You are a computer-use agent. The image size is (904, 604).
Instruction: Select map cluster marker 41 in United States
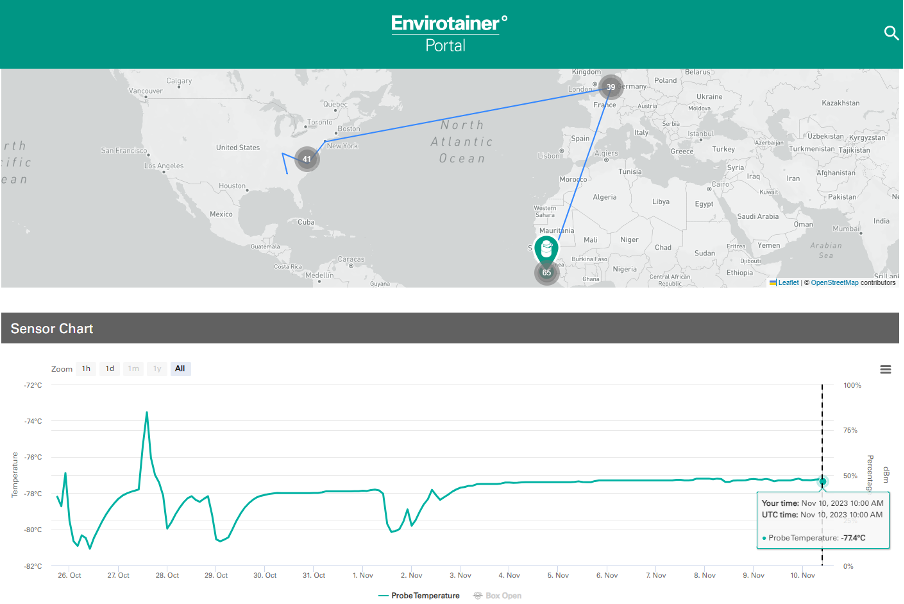pyautogui.click(x=307, y=159)
